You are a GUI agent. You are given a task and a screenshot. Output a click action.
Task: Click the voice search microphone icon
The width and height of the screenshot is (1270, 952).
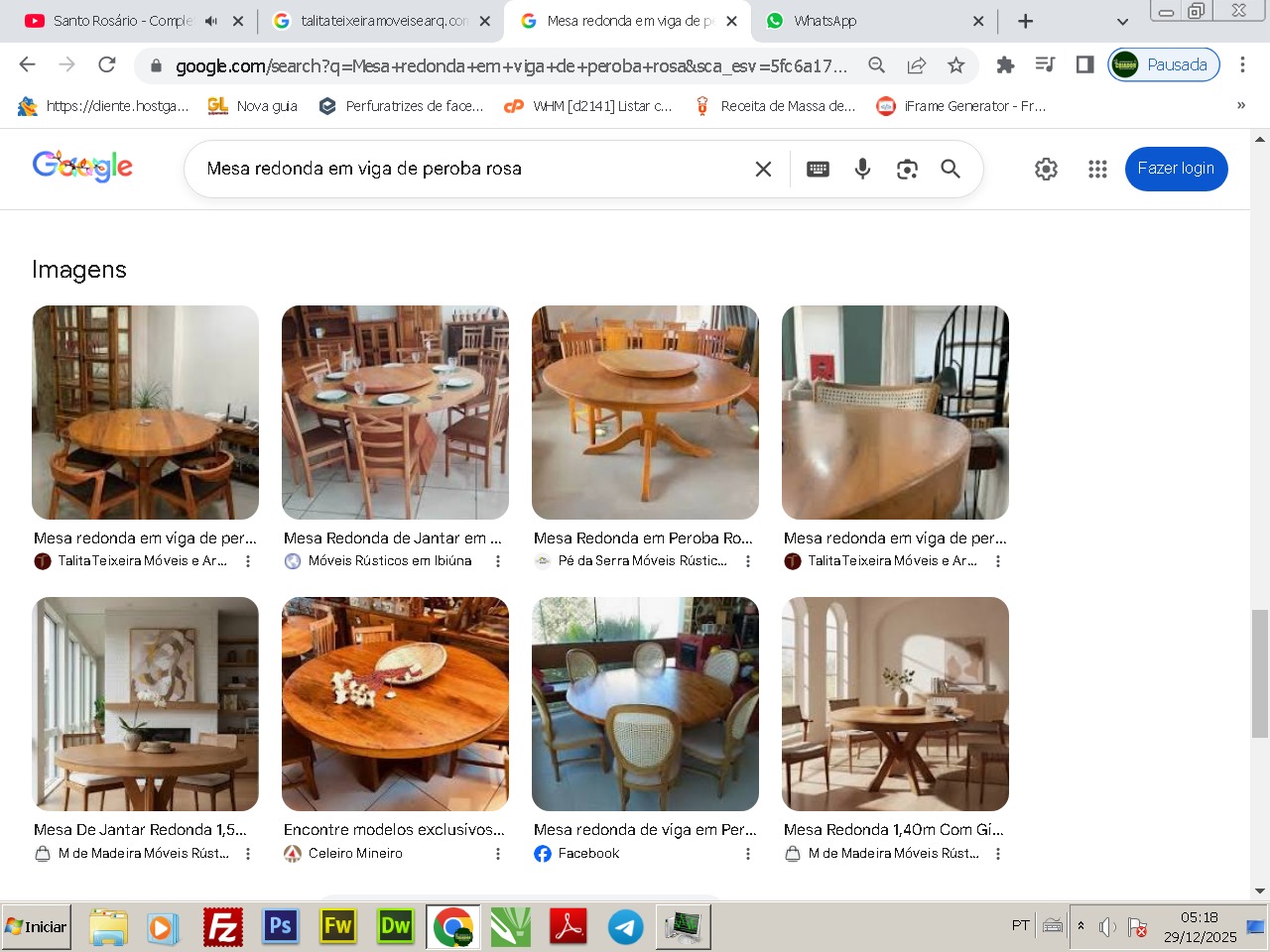tap(862, 169)
